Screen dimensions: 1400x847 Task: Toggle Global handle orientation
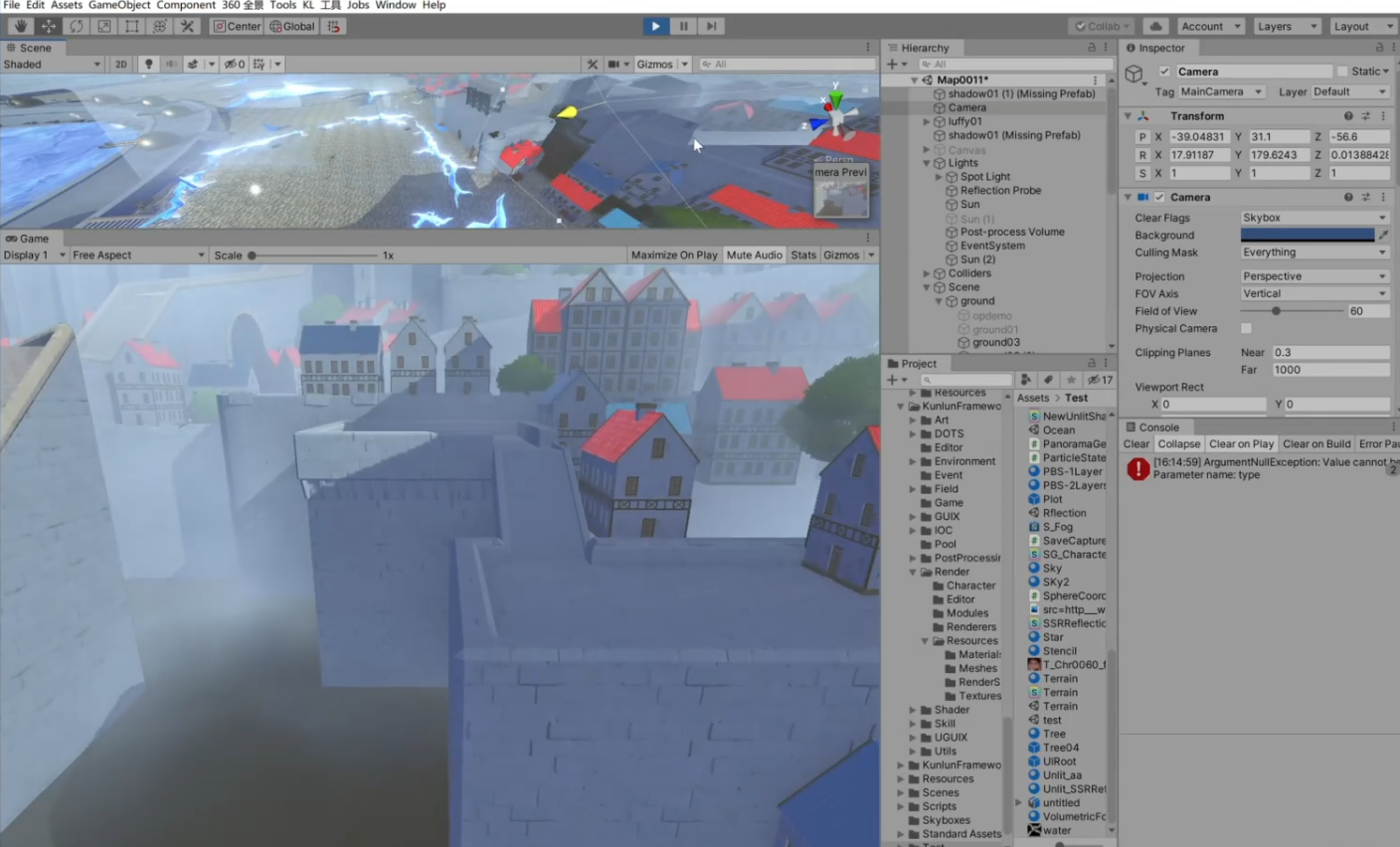[x=292, y=26]
